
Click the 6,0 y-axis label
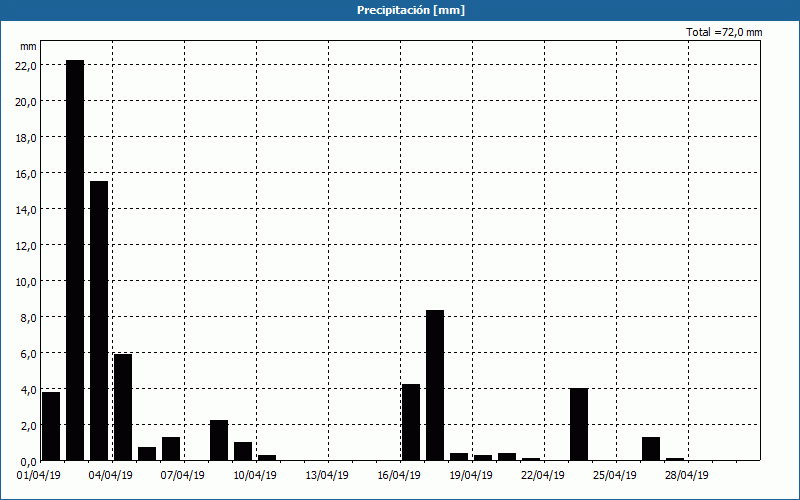tap(29, 354)
